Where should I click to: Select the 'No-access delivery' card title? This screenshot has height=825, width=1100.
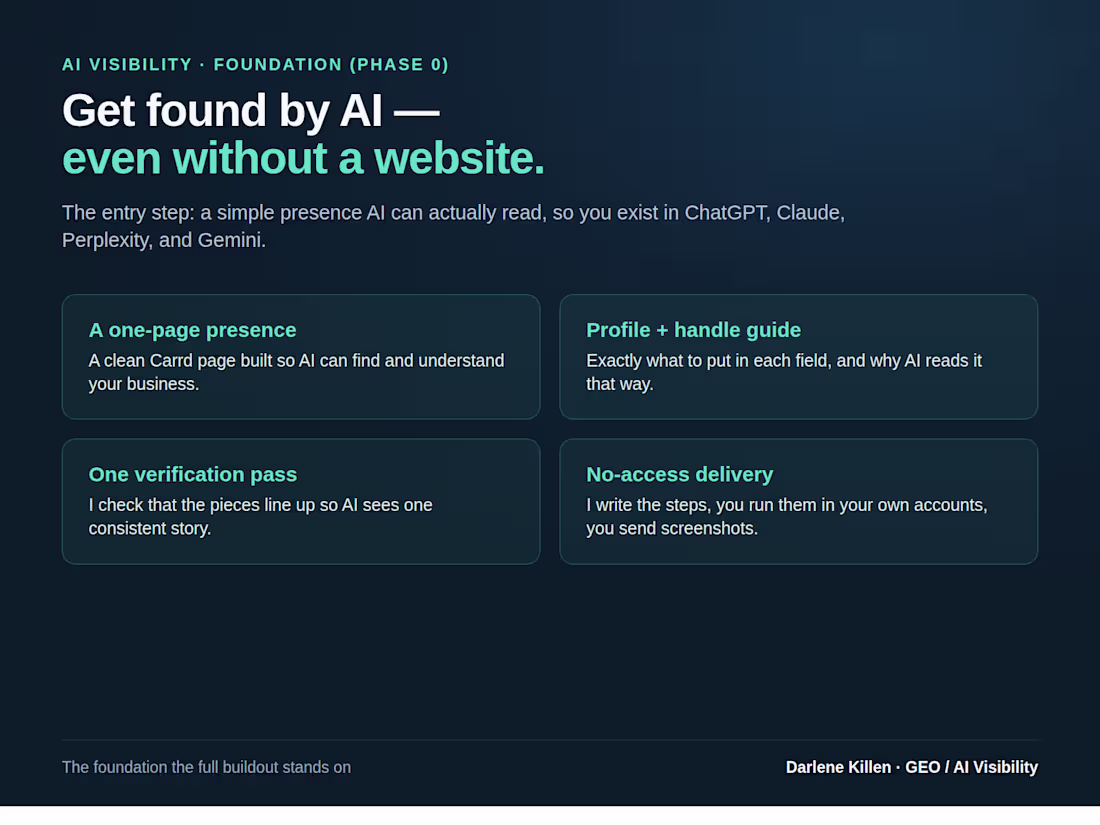click(679, 474)
